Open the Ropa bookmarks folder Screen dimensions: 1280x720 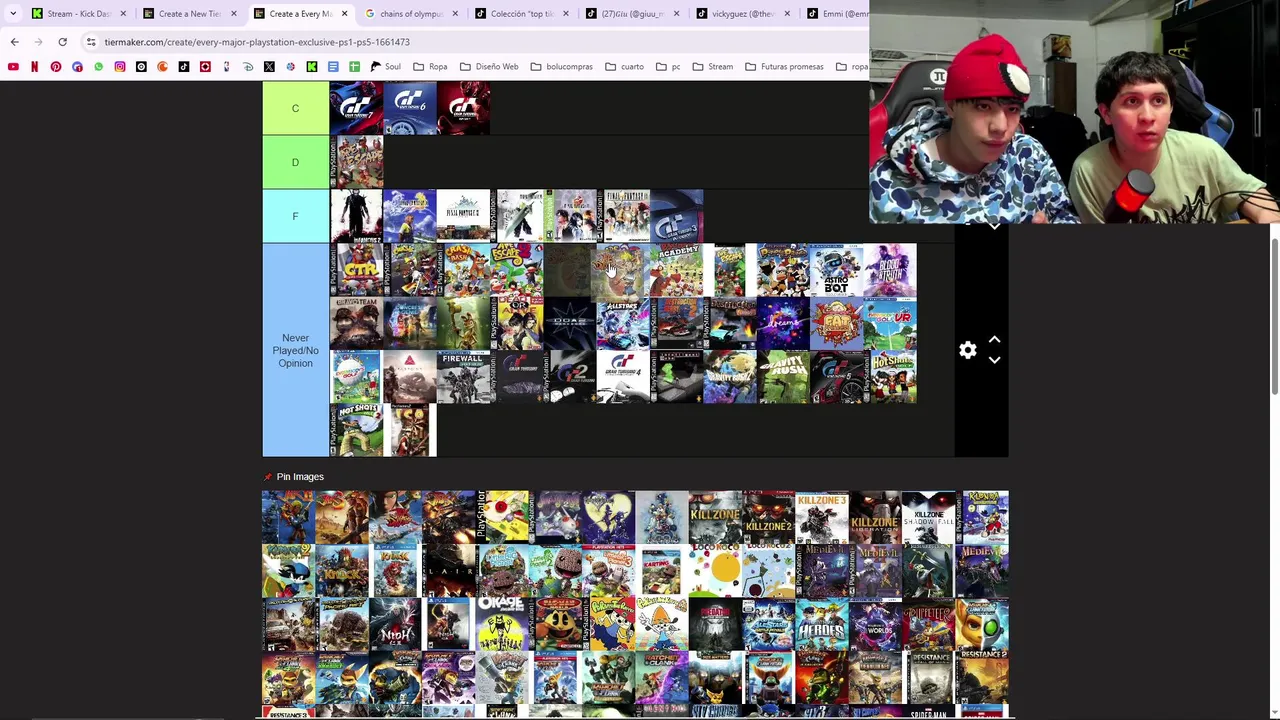[430, 67]
